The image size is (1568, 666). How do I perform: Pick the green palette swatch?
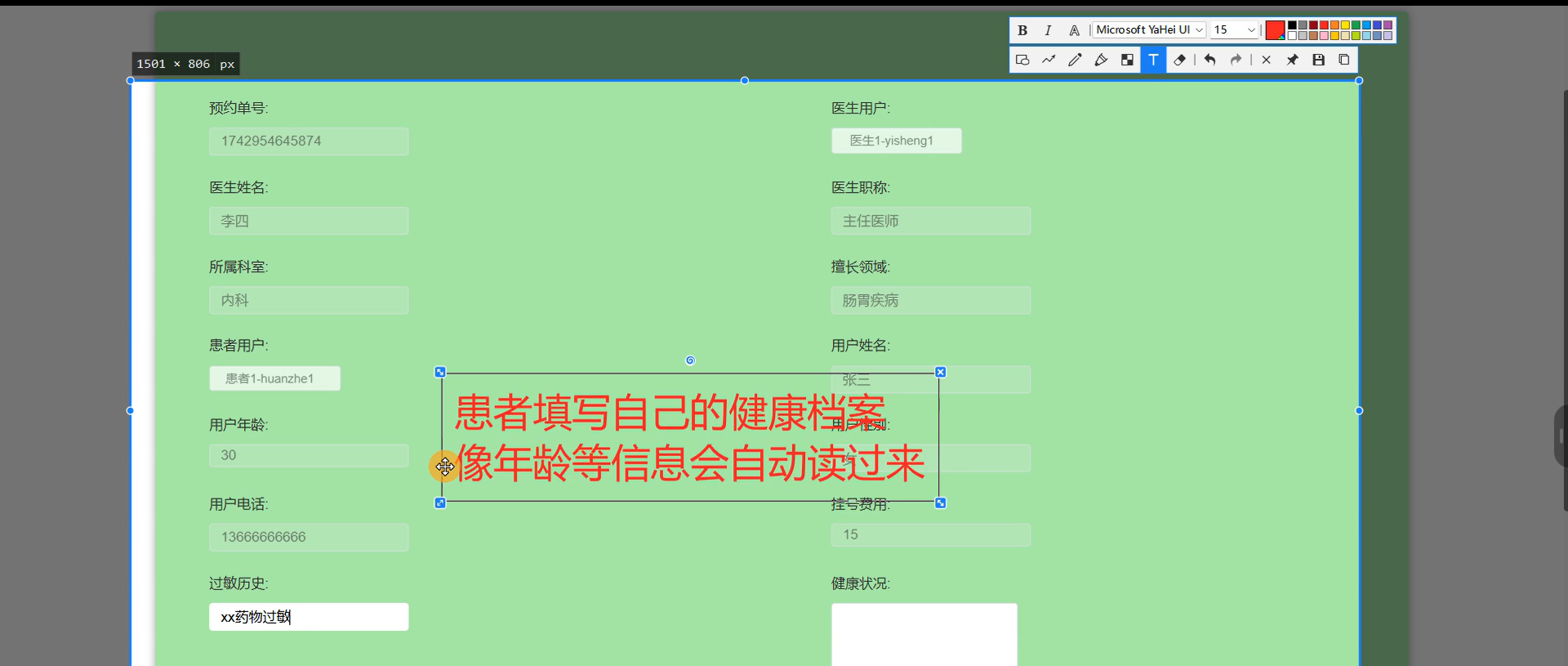pyautogui.click(x=1356, y=25)
